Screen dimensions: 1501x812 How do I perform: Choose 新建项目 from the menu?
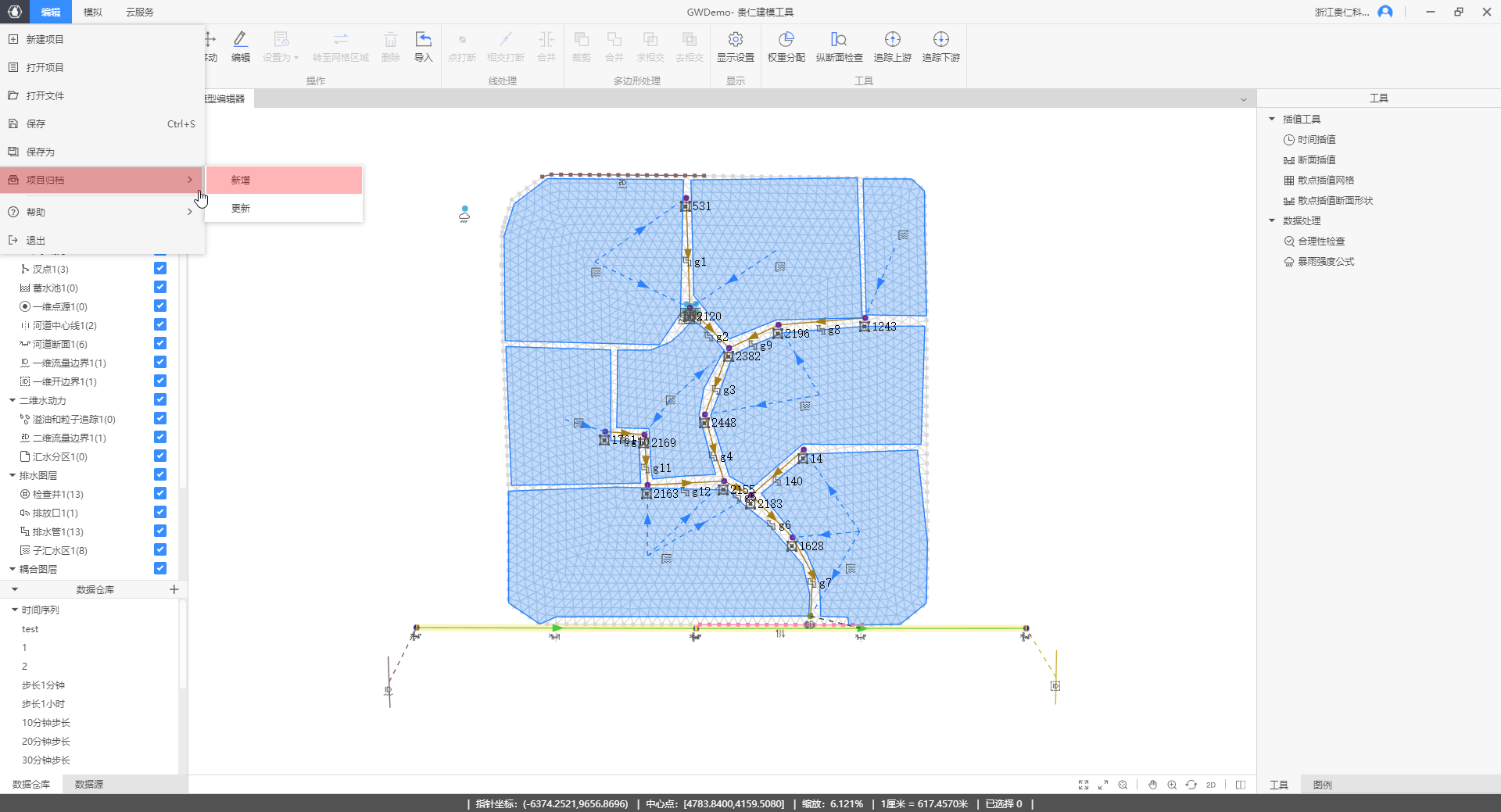coord(102,39)
